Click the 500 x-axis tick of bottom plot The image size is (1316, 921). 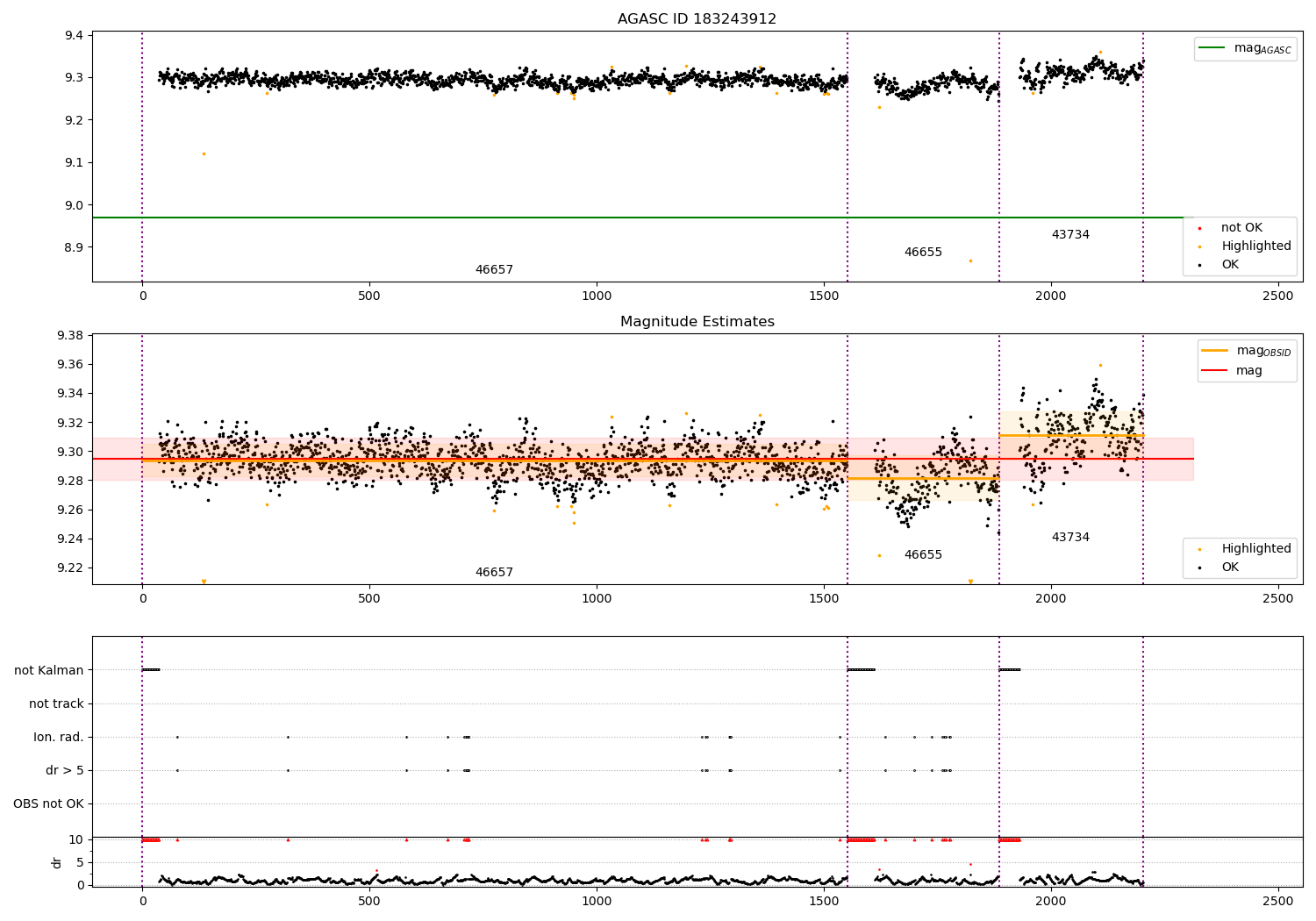[369, 901]
